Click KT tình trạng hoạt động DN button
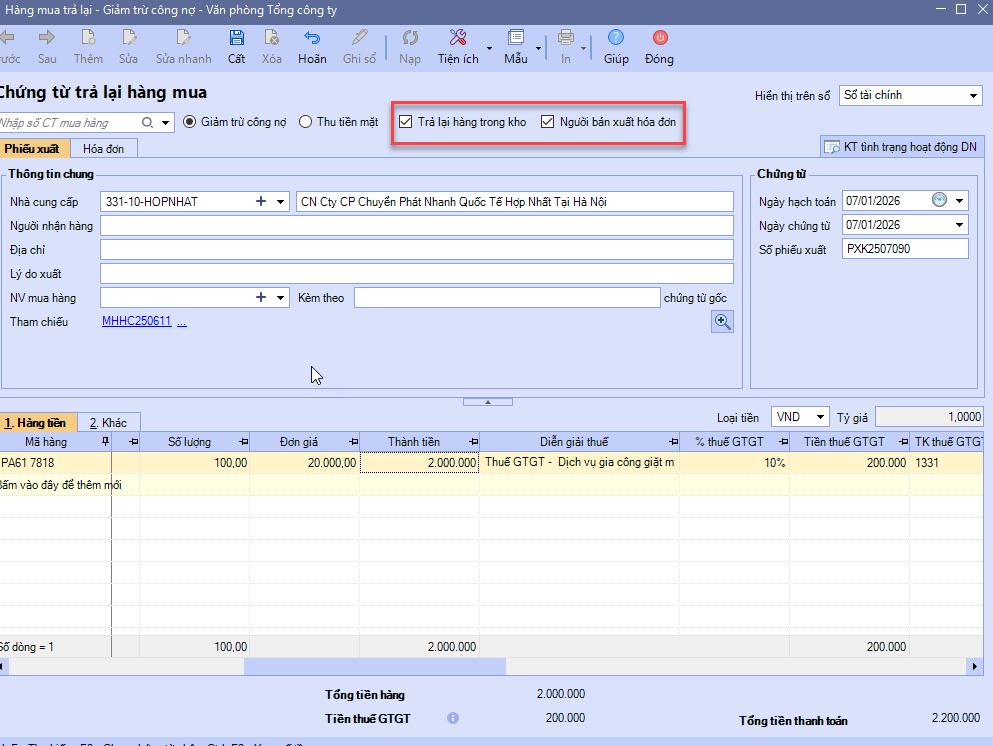Viewport: 993px width, 746px height. click(x=900, y=148)
